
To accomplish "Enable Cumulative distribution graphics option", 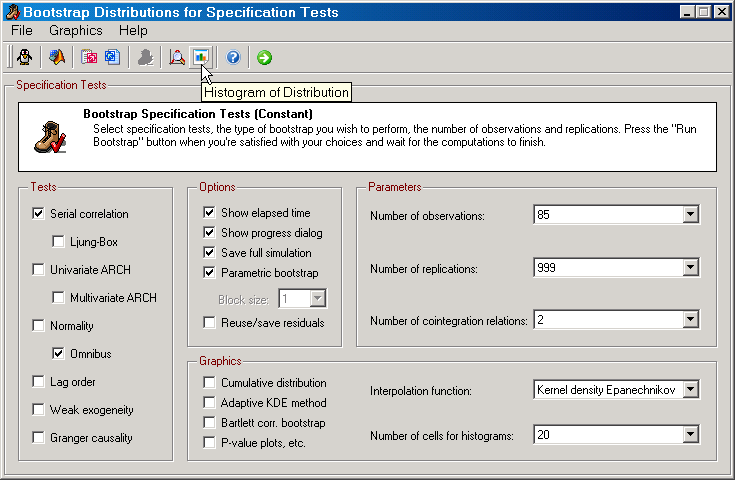I will point(209,382).
